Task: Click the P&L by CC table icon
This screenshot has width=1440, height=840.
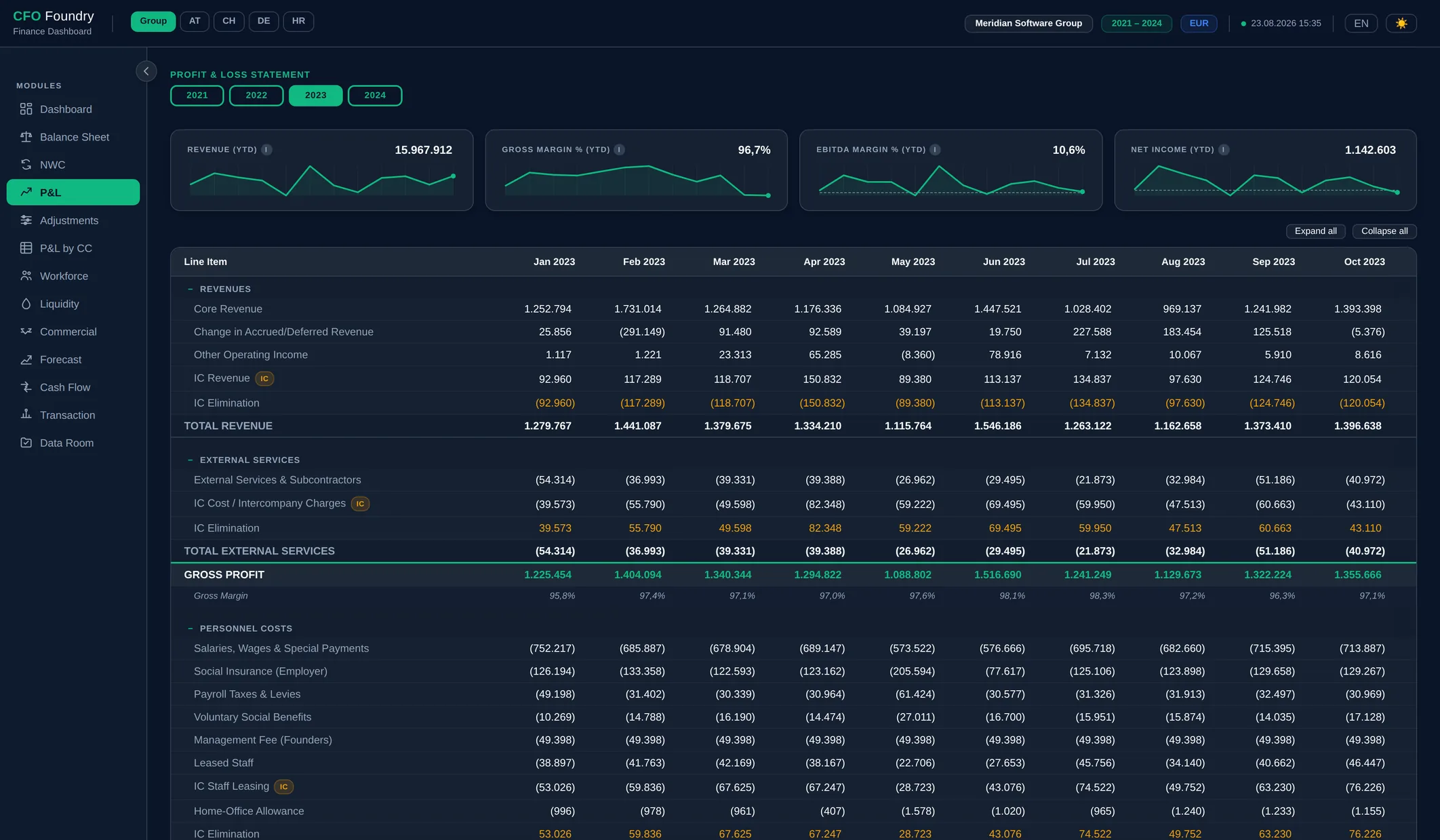Action: [x=26, y=248]
